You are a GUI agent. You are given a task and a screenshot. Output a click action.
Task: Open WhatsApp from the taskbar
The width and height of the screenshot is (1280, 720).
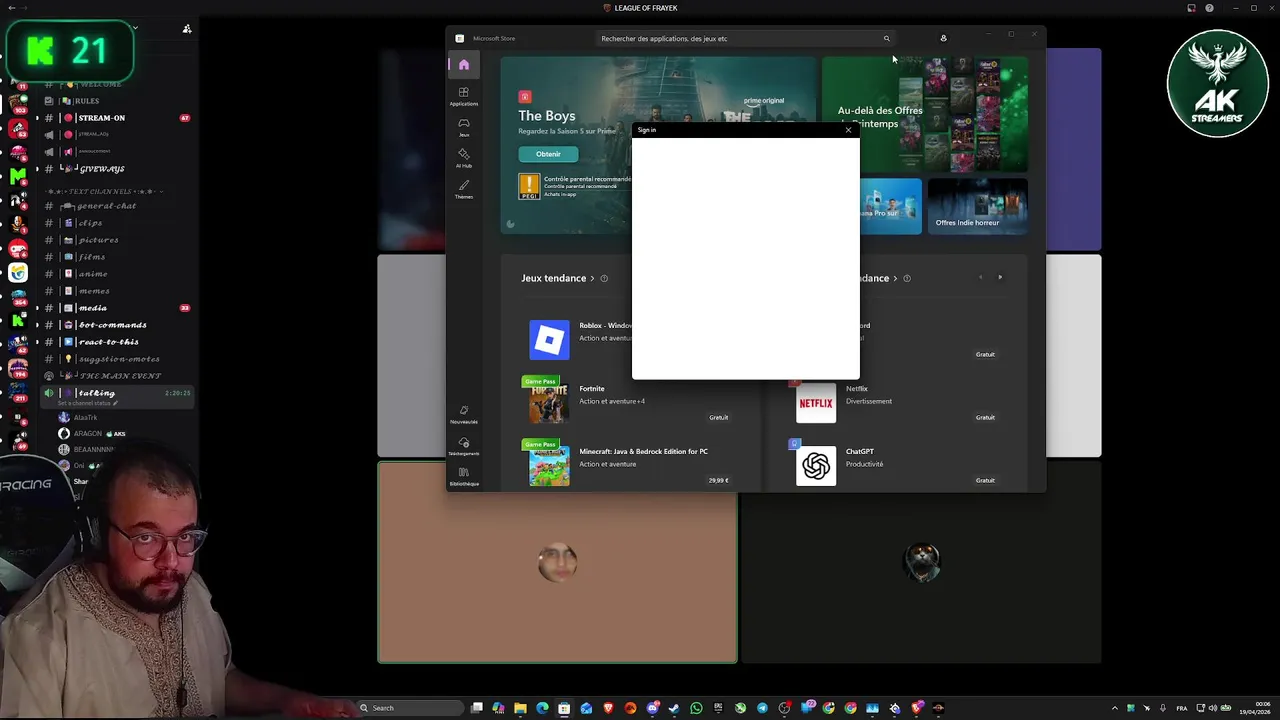click(696, 708)
